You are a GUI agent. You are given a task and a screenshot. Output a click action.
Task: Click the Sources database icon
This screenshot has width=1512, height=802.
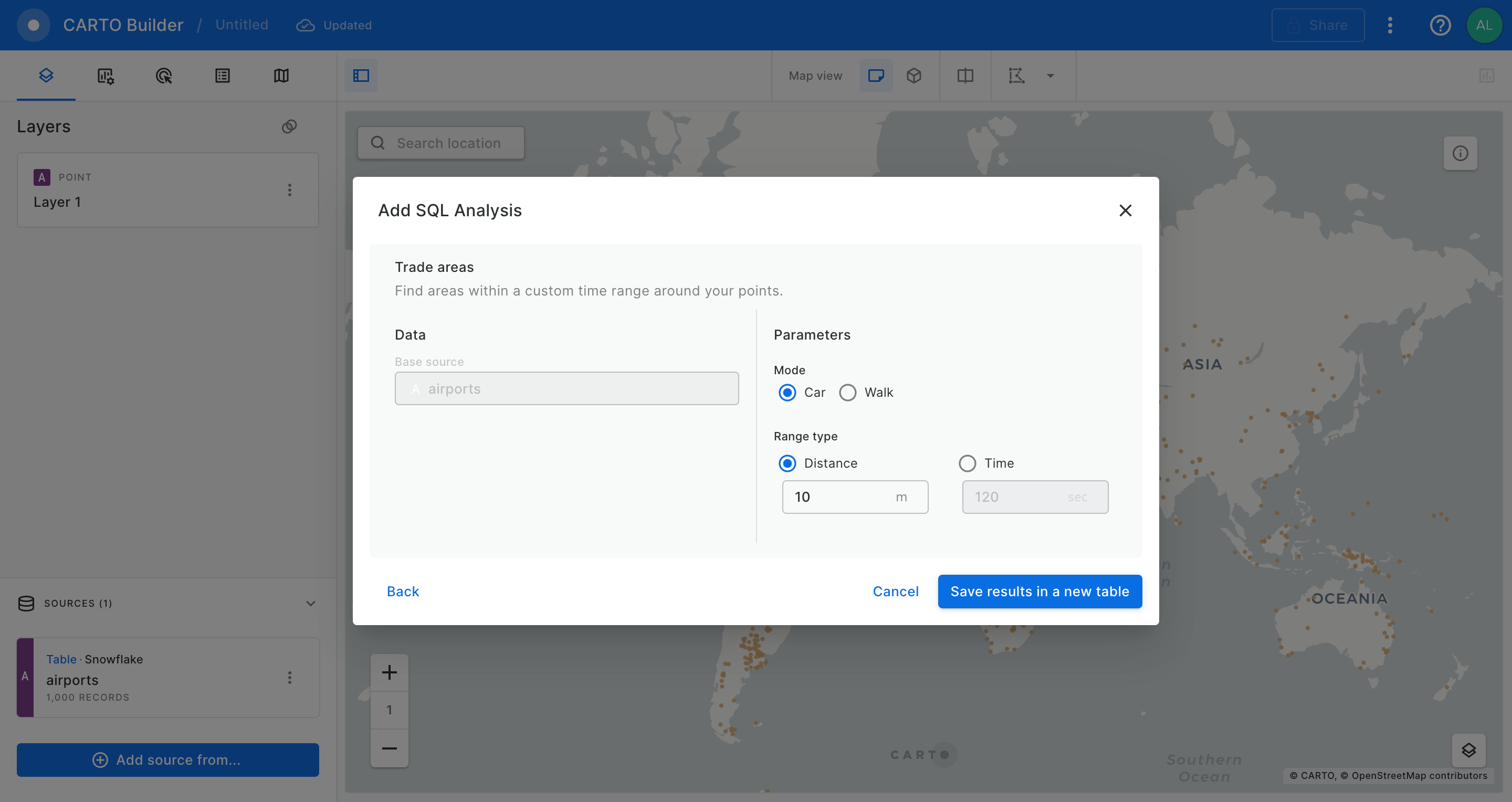[x=26, y=603]
